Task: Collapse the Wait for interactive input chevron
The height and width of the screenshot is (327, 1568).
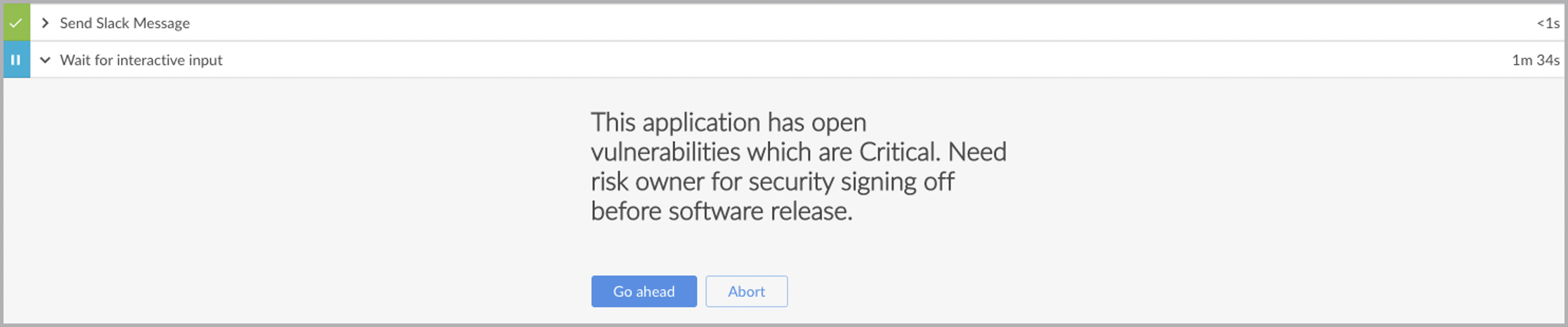Action: 45,60
